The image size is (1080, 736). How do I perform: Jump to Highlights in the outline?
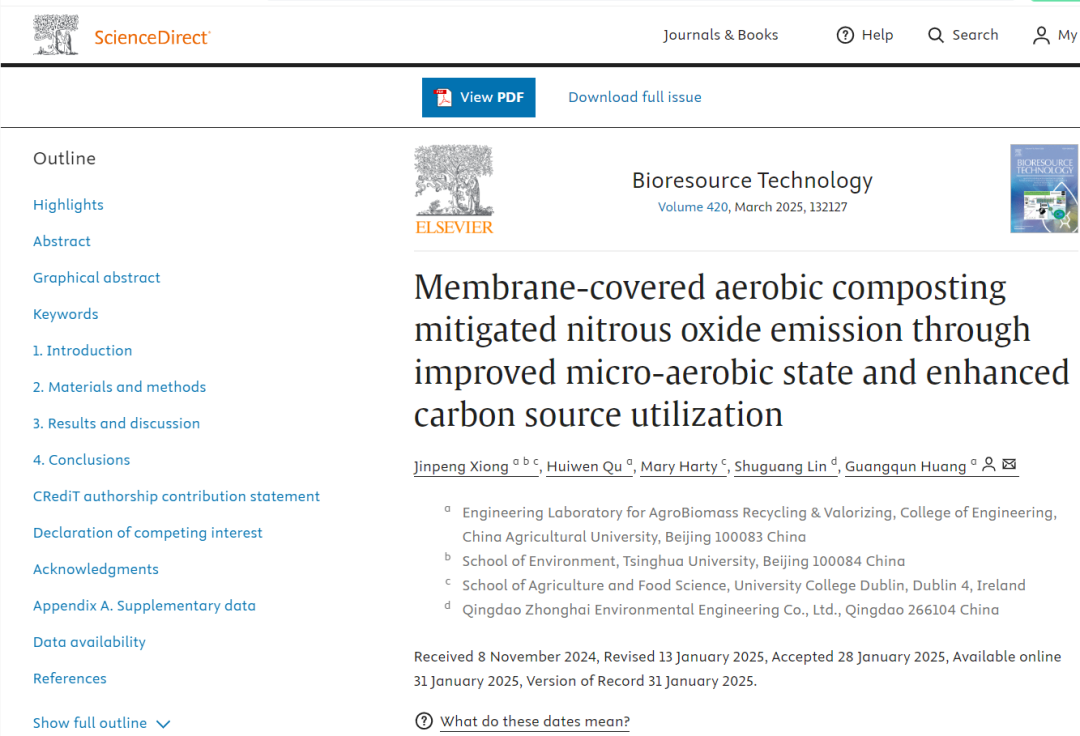(68, 205)
